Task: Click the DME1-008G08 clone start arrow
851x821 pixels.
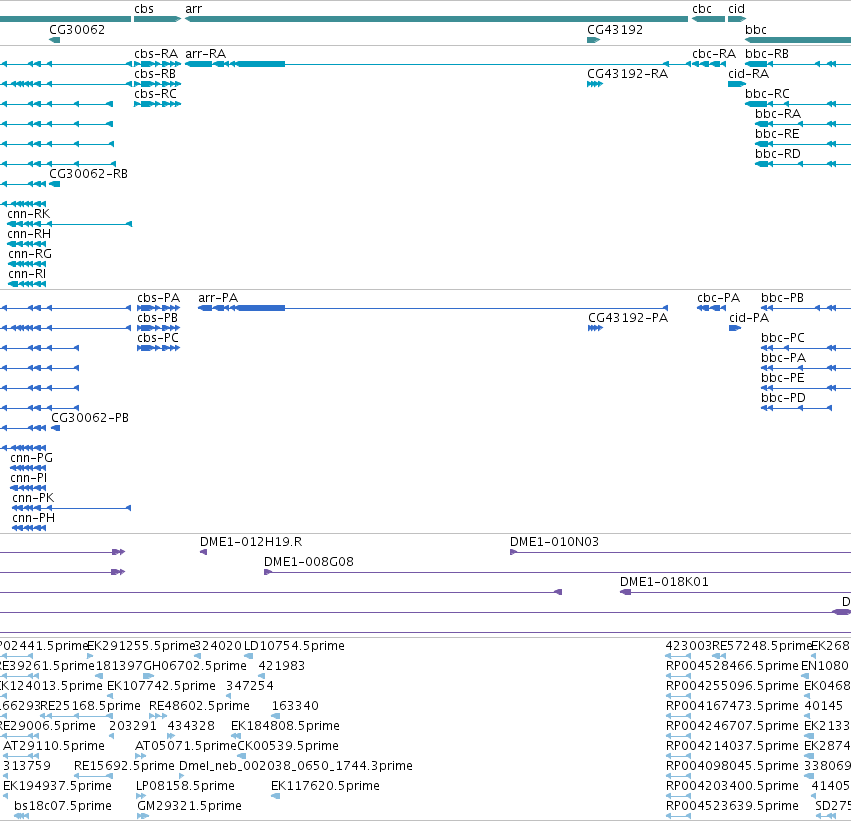Action: pyautogui.click(x=268, y=572)
